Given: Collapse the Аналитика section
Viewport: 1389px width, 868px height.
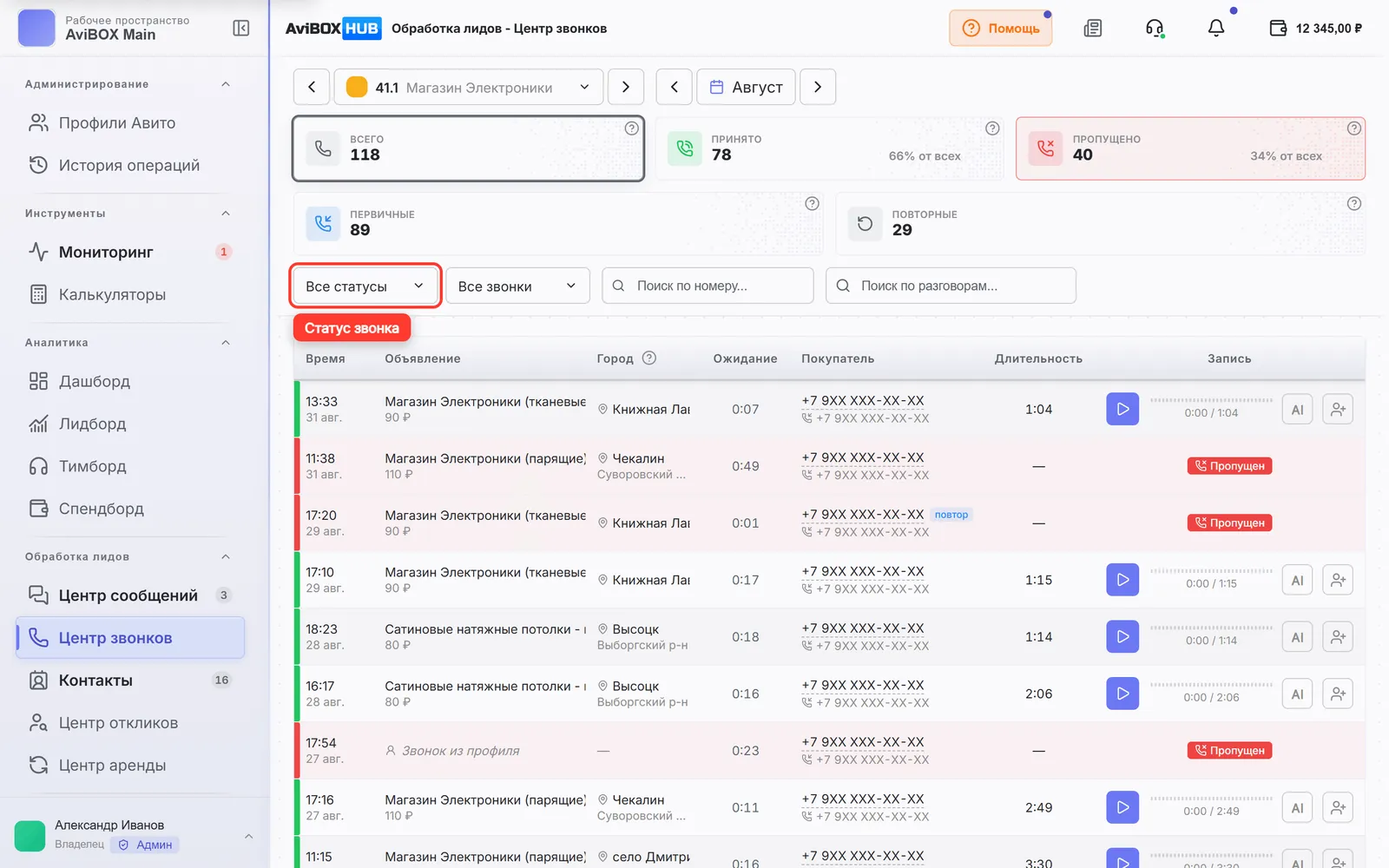Looking at the screenshot, I should tap(226, 343).
